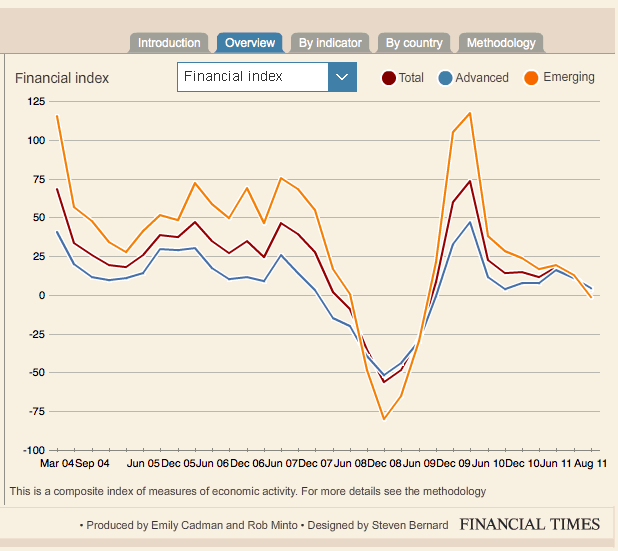The image size is (618, 551).
Task: Click the Mar 04 x-axis label
Action: coord(56,465)
